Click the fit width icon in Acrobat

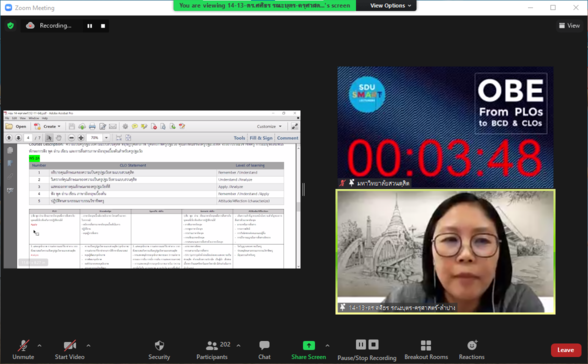tap(118, 138)
